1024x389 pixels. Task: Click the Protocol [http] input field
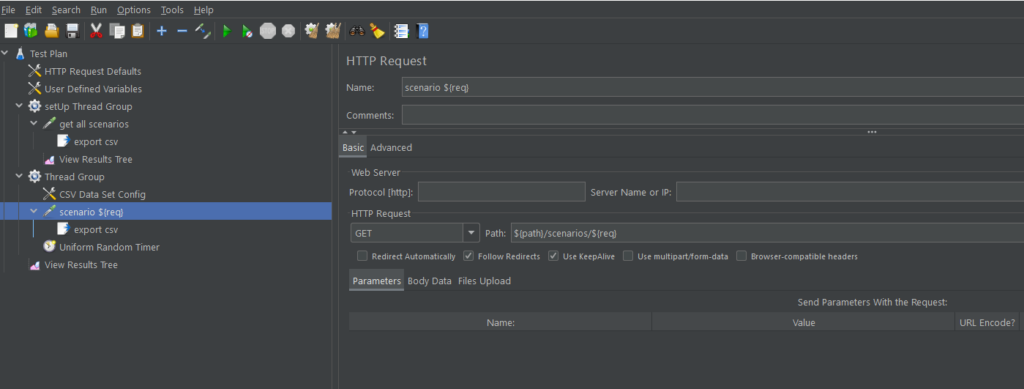click(x=502, y=192)
